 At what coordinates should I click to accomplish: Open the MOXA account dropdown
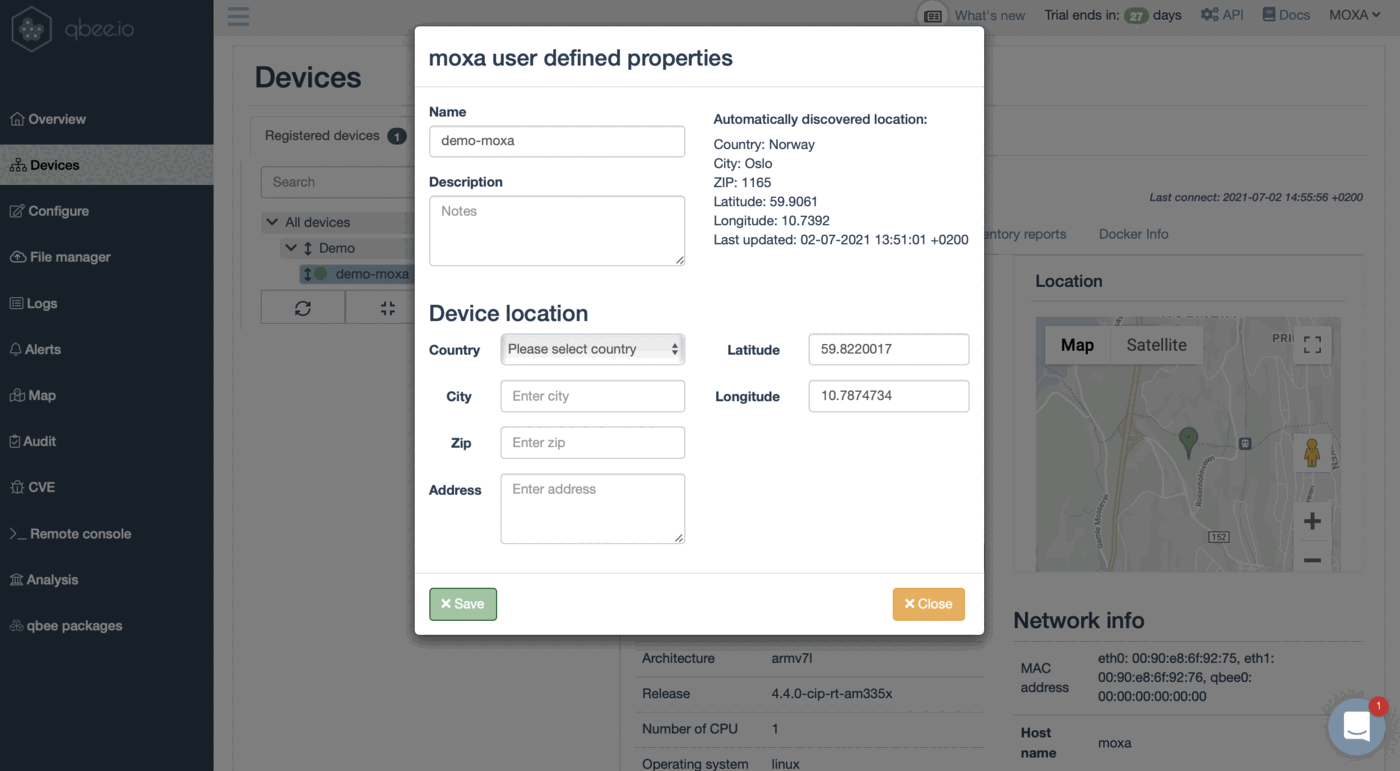pyautogui.click(x=1354, y=15)
